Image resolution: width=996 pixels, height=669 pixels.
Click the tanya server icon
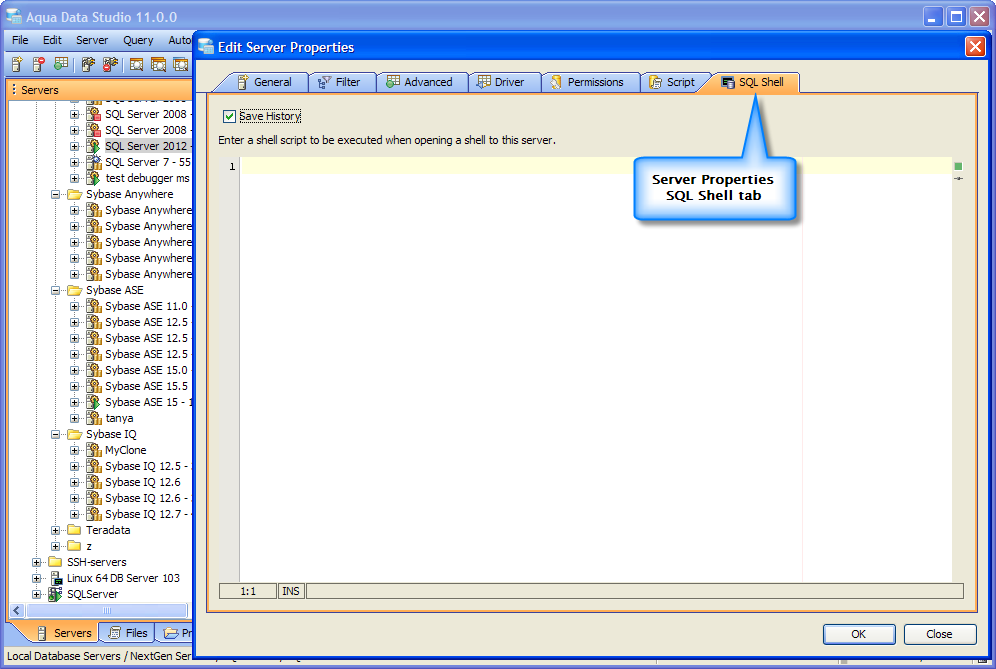[x=94, y=418]
